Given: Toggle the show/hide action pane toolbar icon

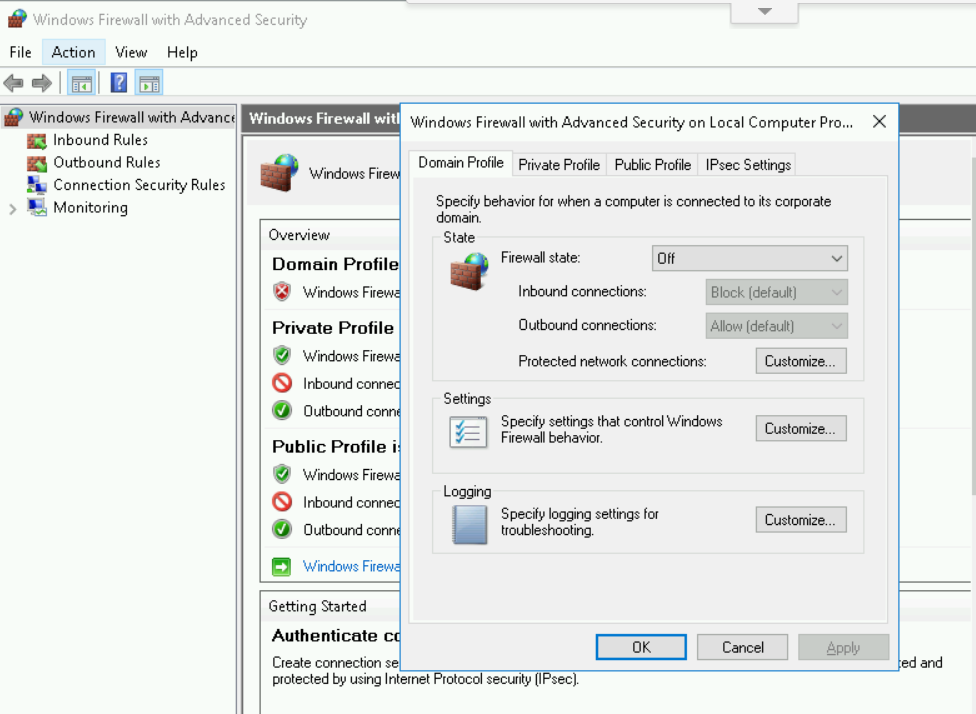Looking at the screenshot, I should pos(149,83).
